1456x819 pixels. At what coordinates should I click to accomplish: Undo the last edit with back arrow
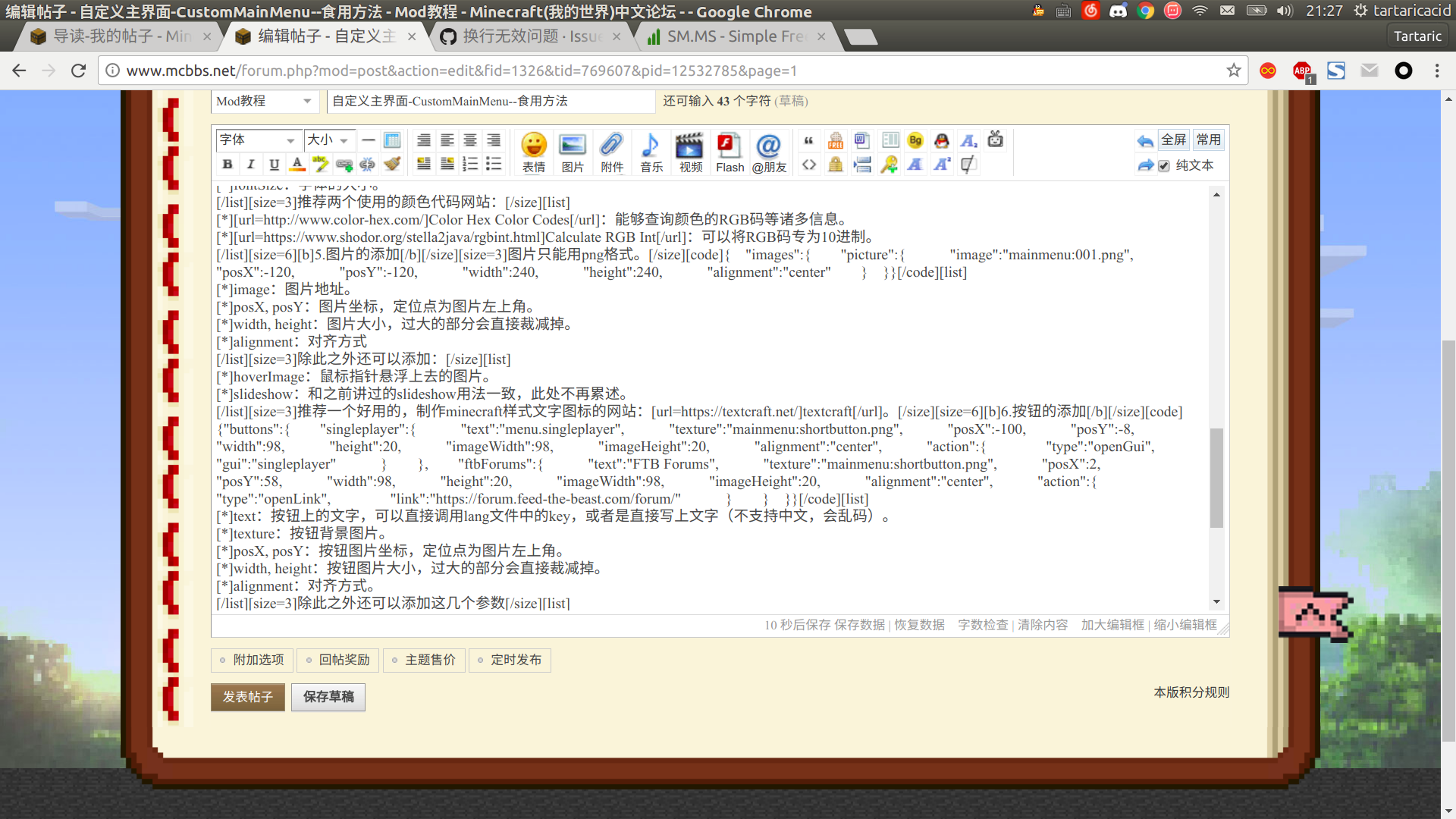pyautogui.click(x=1145, y=141)
